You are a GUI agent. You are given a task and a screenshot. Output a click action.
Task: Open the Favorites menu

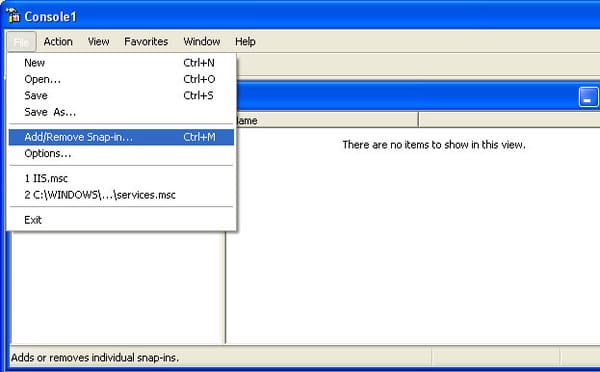(146, 42)
